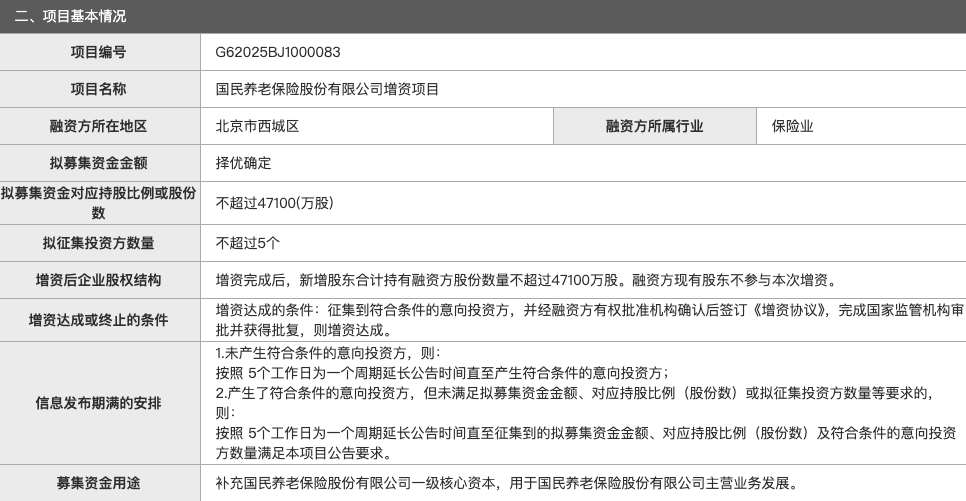Select the value 北京市西城区
Viewport: 966px width, 501px height.
coord(258,126)
